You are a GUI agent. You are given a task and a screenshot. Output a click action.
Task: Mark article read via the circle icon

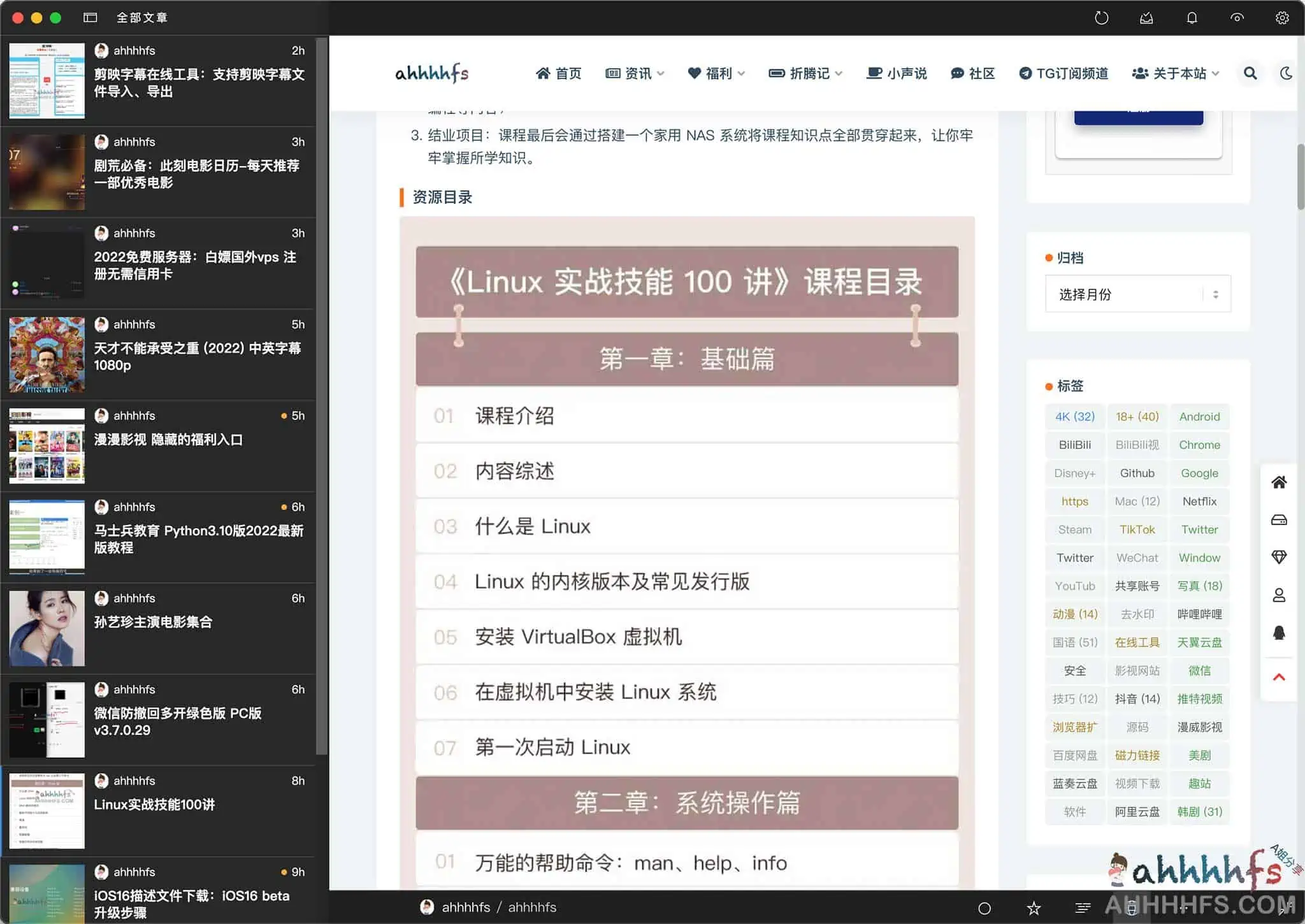click(x=983, y=907)
